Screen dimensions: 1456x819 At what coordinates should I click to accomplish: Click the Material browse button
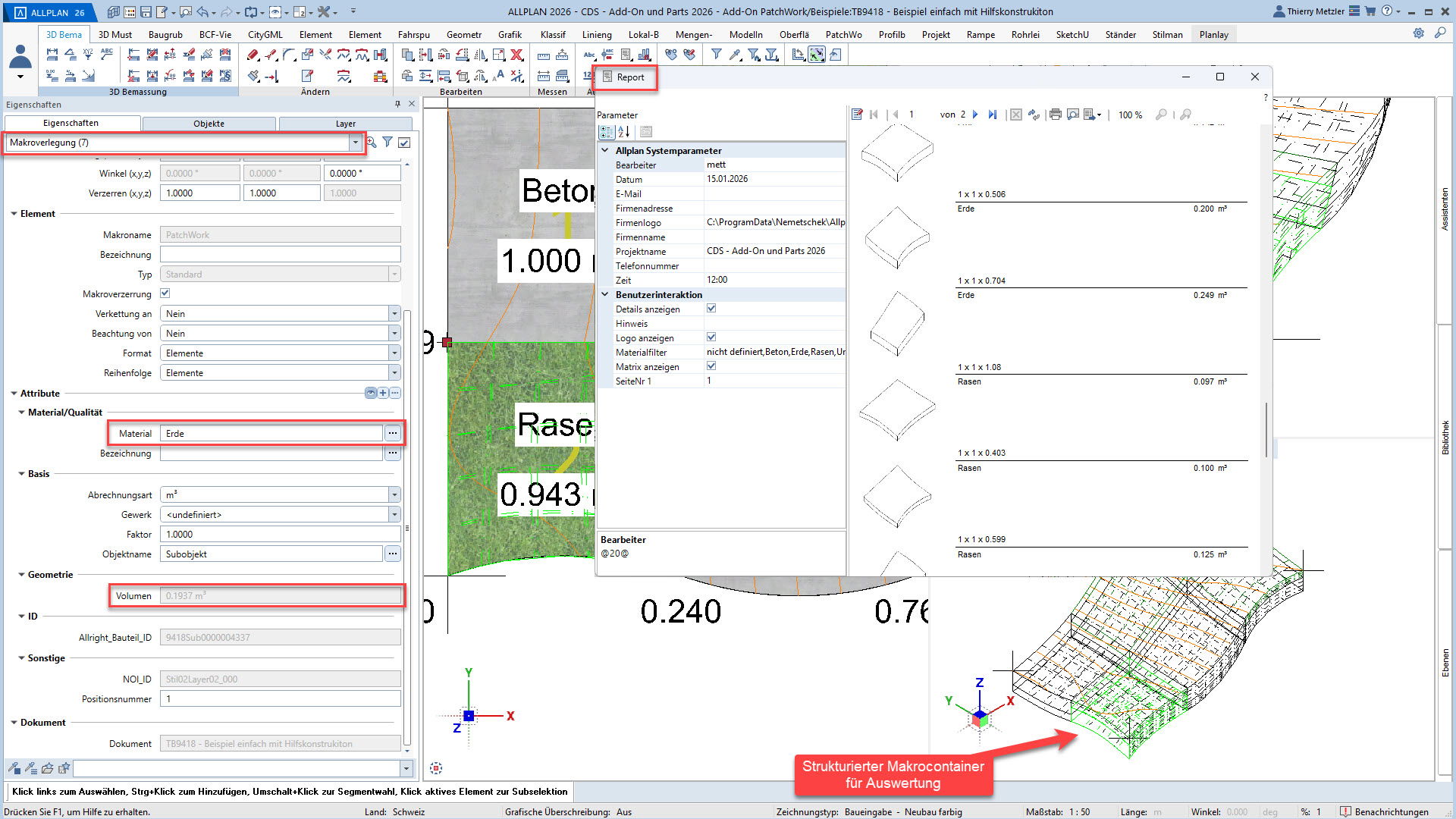point(392,433)
